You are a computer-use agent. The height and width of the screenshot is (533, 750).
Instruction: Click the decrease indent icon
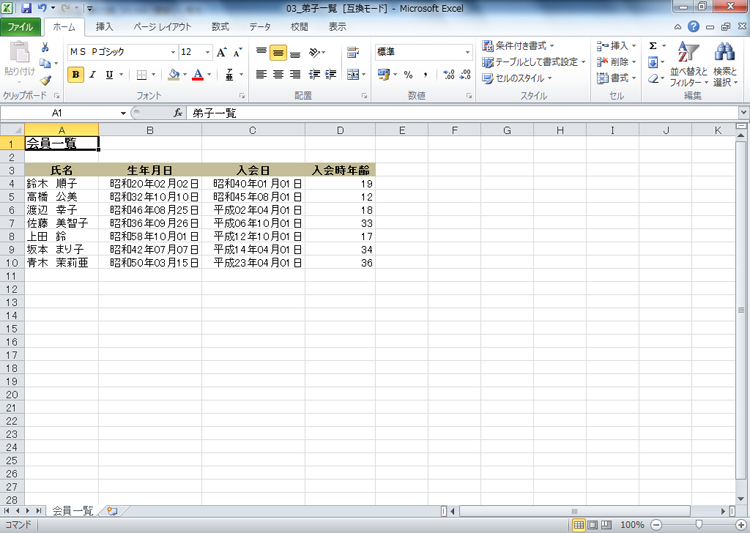tap(314, 75)
